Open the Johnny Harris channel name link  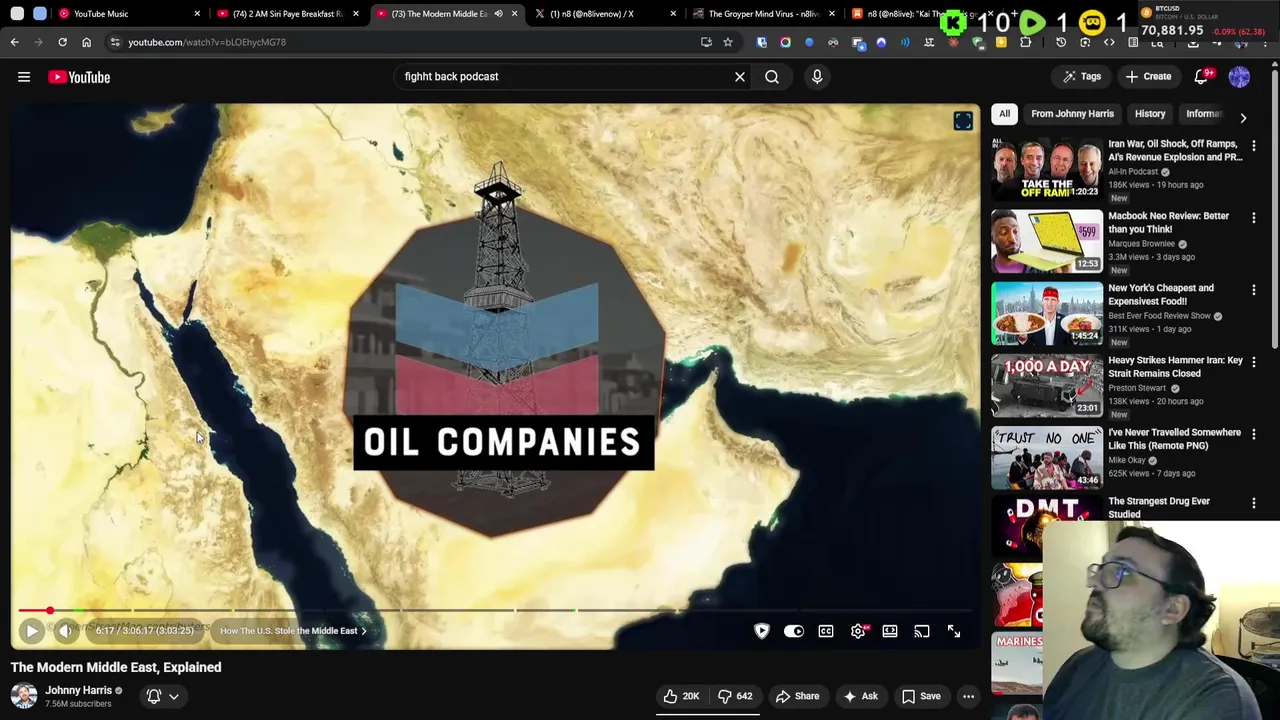[x=78, y=690]
